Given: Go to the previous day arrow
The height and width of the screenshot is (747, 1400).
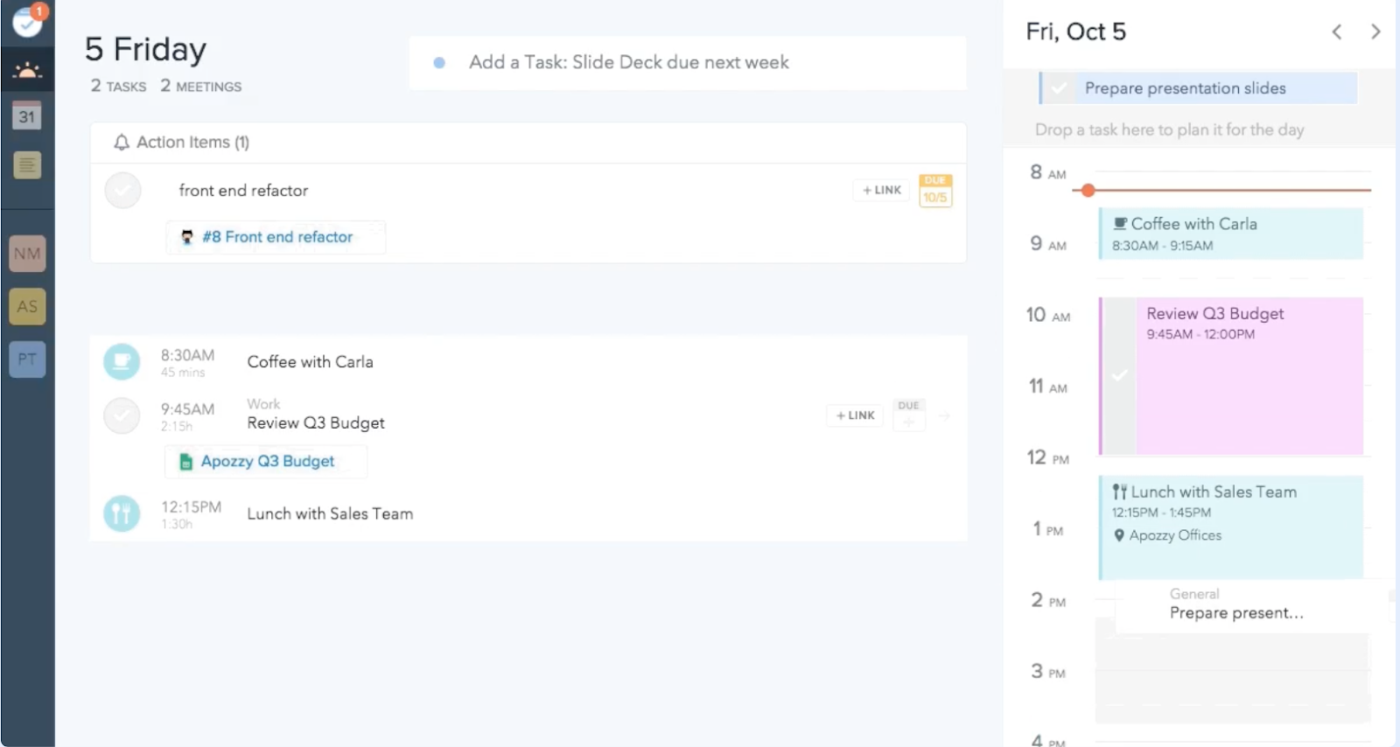Looking at the screenshot, I should click(x=1337, y=32).
